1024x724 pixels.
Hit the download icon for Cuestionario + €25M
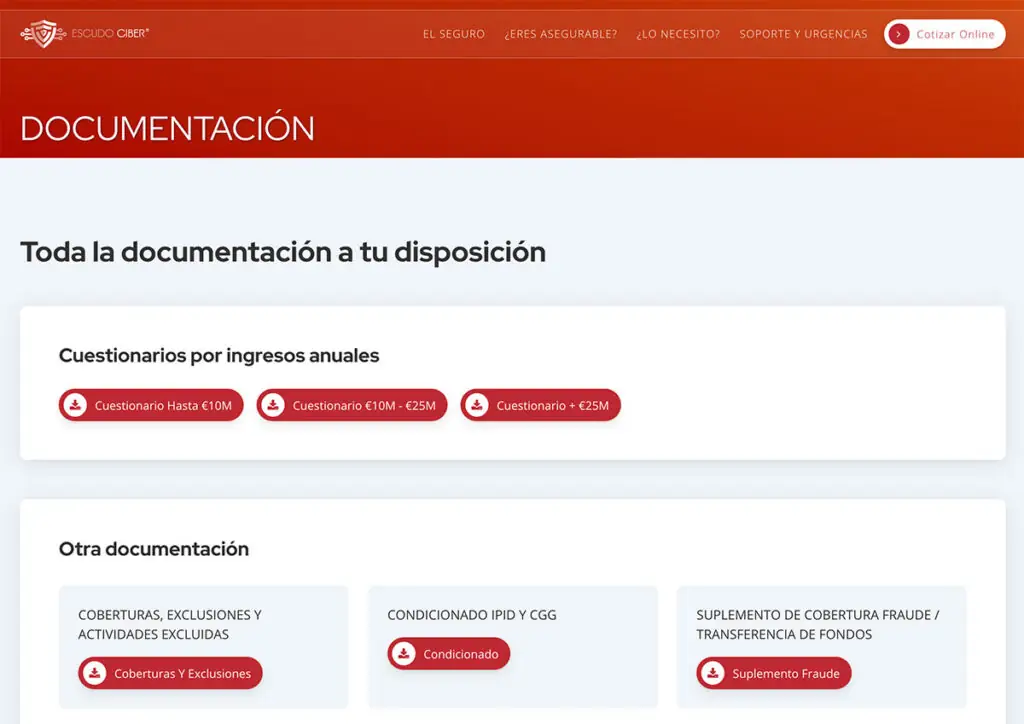tap(477, 405)
